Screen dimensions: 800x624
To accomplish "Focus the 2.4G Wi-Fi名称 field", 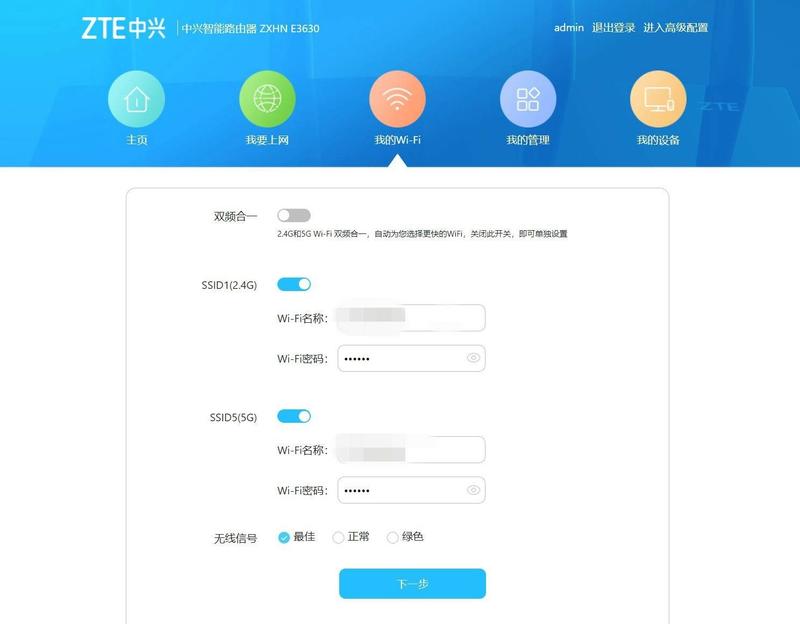I will (x=411, y=318).
